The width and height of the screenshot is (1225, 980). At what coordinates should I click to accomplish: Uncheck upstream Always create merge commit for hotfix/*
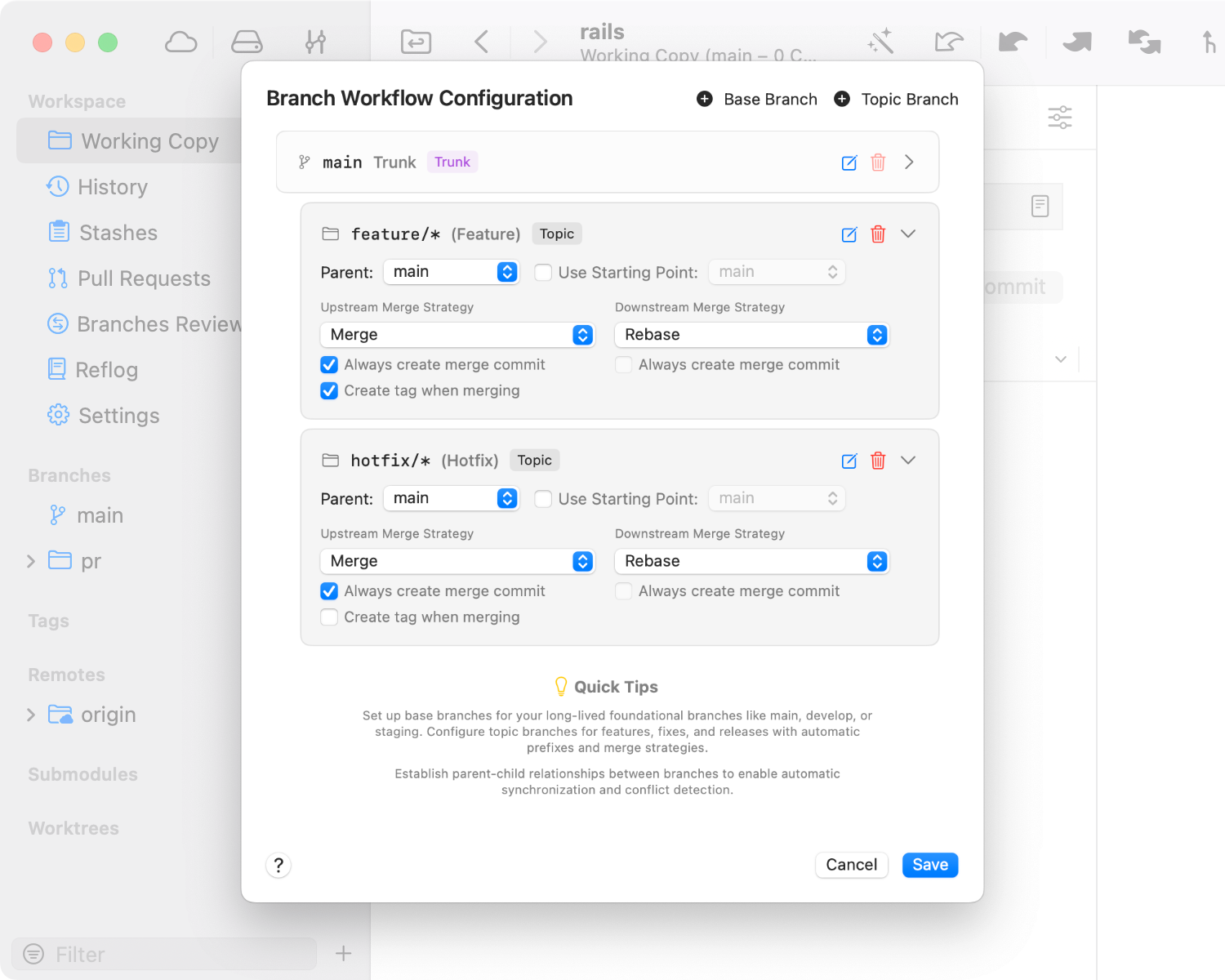coord(329,591)
